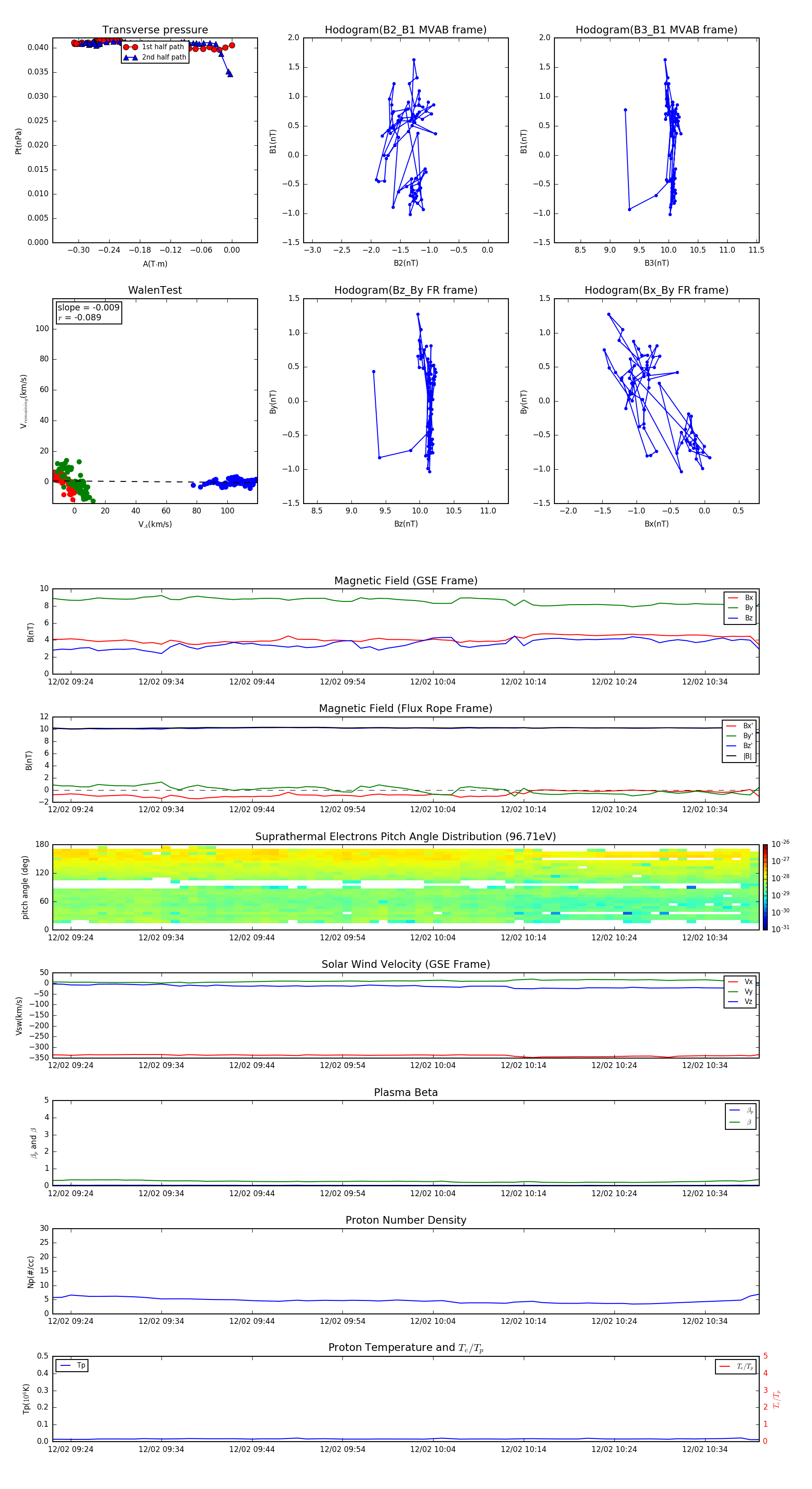Click the Suprathermal Electrons Pitch Angle Distribution title

point(406,837)
